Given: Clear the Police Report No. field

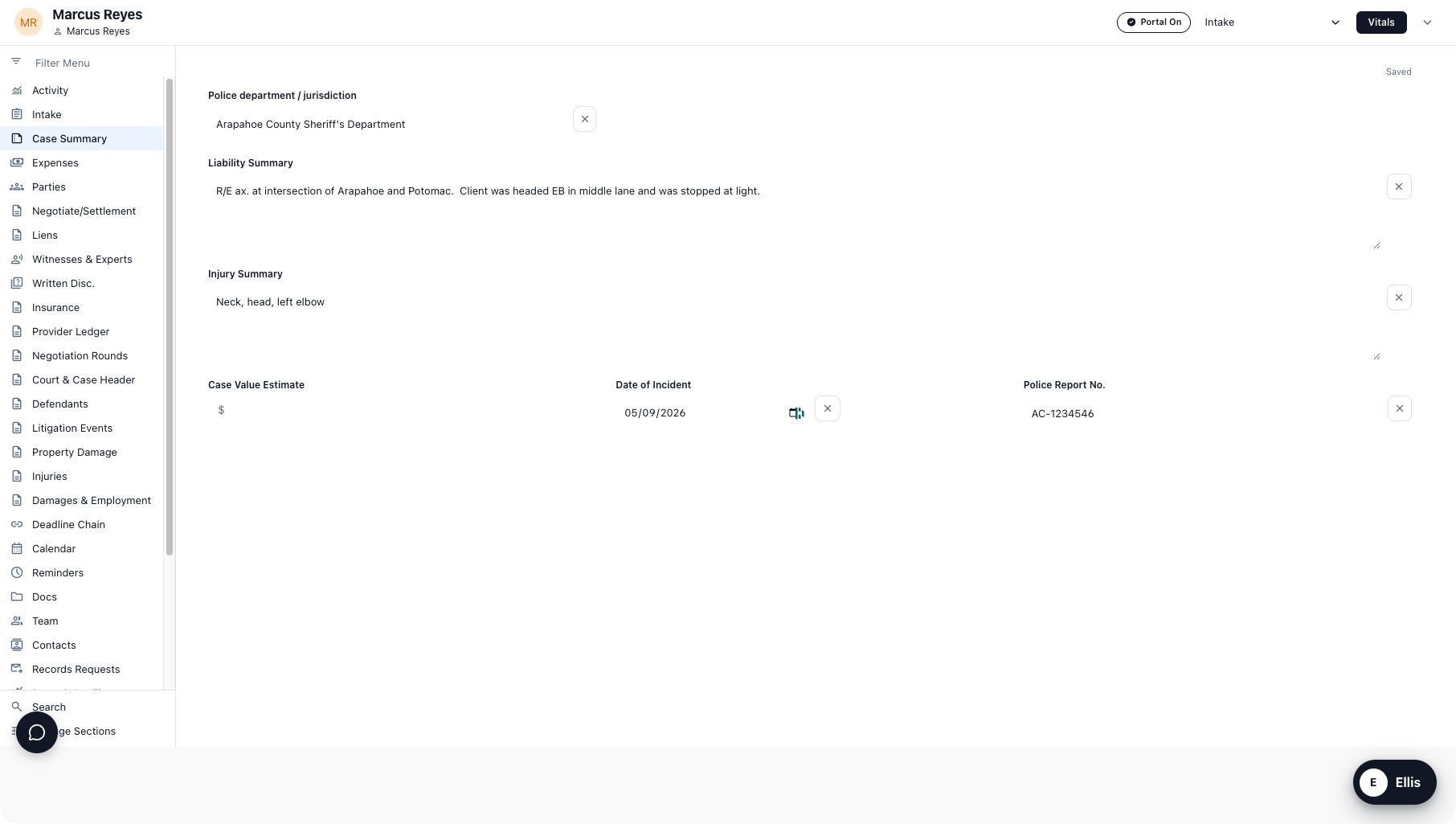Looking at the screenshot, I should point(1400,408).
